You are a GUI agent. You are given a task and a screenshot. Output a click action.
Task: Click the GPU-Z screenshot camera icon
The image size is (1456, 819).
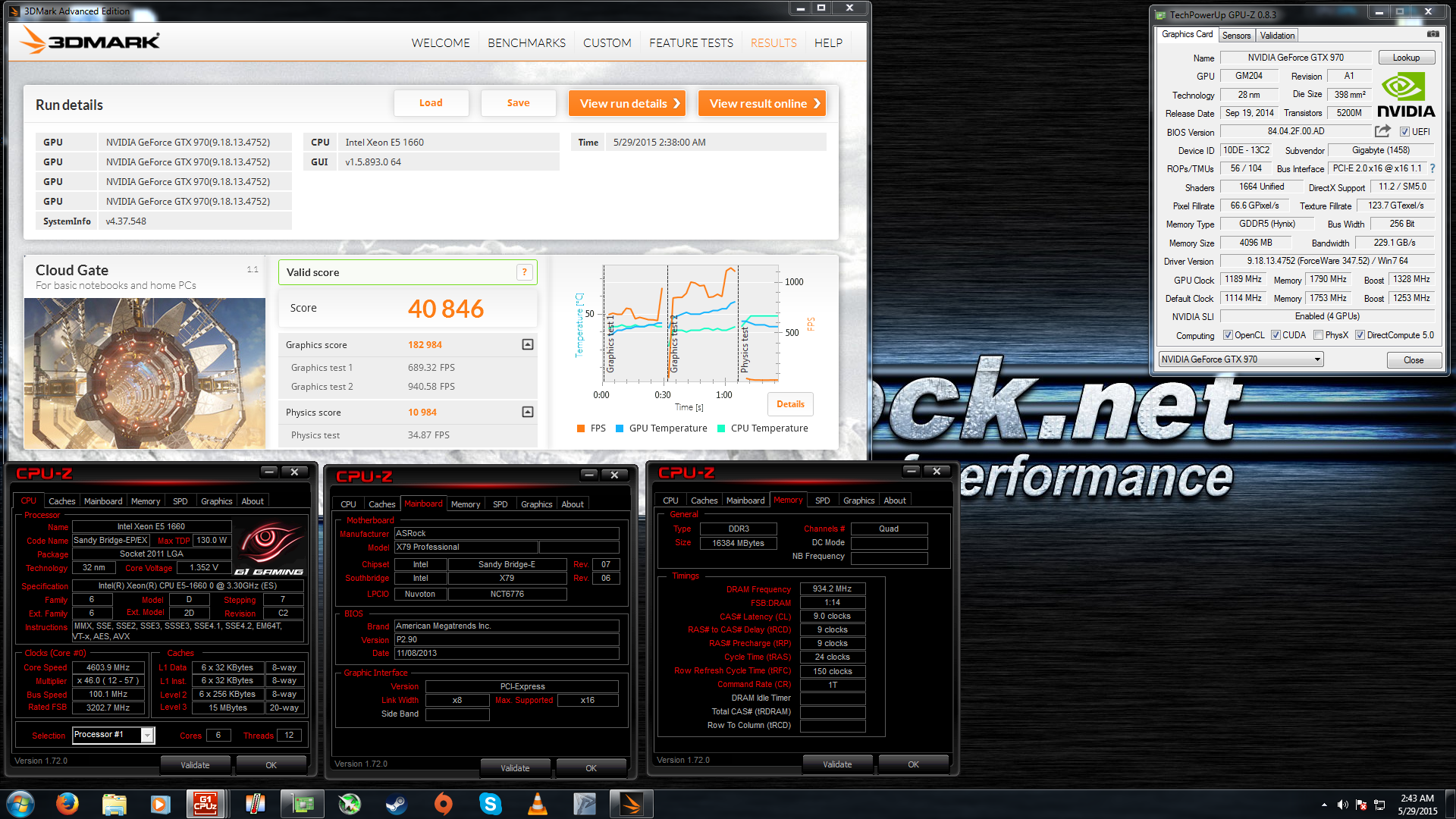[x=1432, y=34]
